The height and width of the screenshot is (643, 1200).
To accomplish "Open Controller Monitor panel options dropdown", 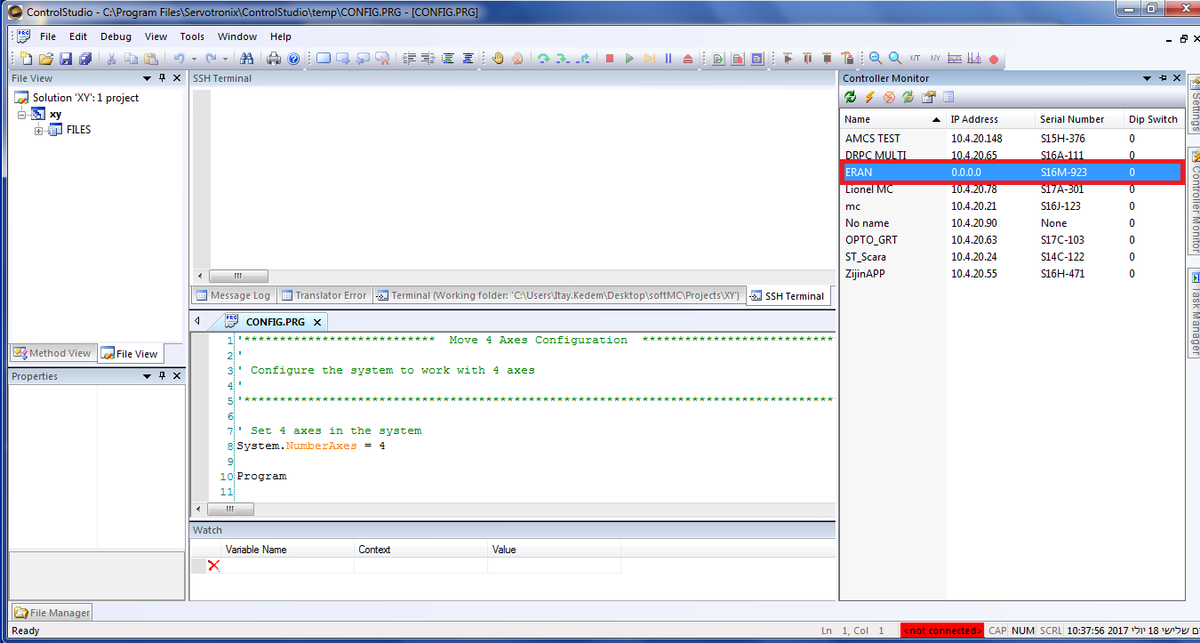I will 1147,78.
